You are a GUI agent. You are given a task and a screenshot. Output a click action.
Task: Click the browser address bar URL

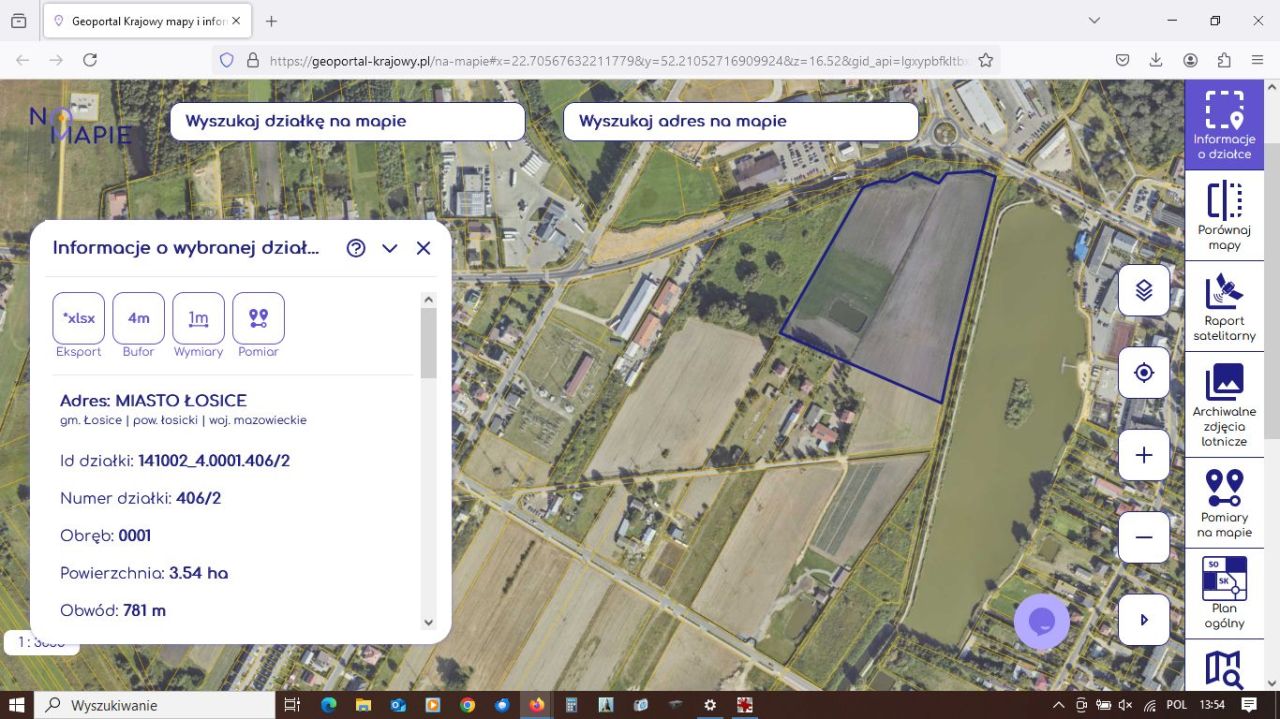[x=618, y=60]
